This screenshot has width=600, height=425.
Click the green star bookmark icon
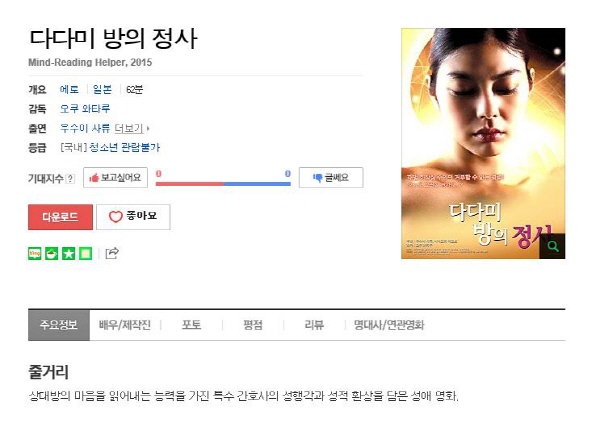pos(68,253)
